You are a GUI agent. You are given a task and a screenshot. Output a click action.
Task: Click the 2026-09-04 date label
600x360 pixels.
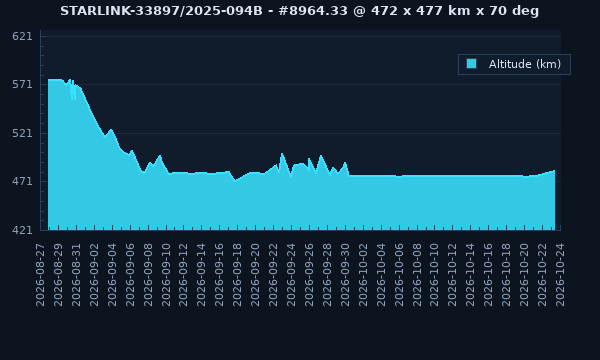point(112,275)
